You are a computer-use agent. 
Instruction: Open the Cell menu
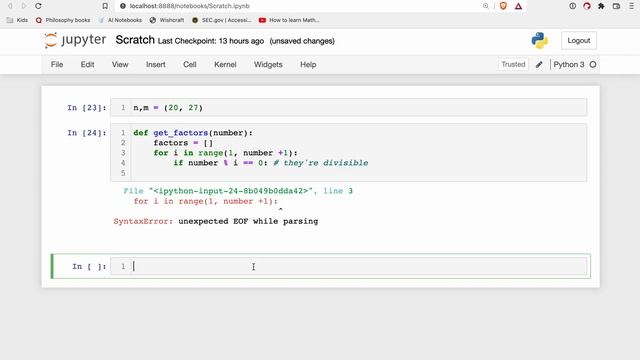[x=190, y=64]
